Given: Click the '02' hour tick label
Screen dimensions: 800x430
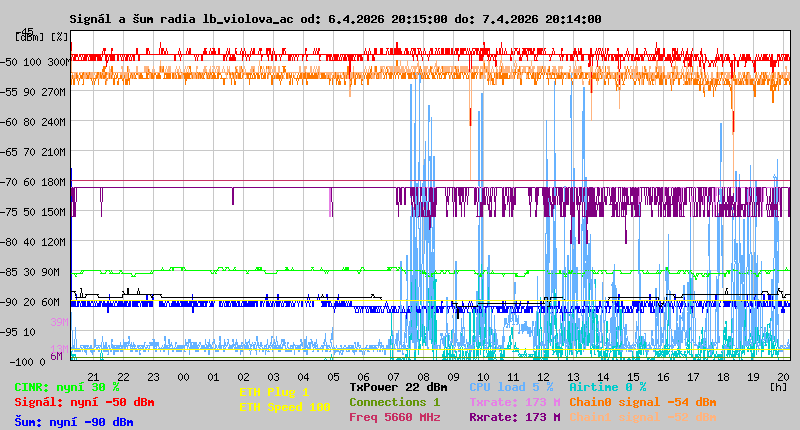Looking at the screenshot, I should (243, 377).
